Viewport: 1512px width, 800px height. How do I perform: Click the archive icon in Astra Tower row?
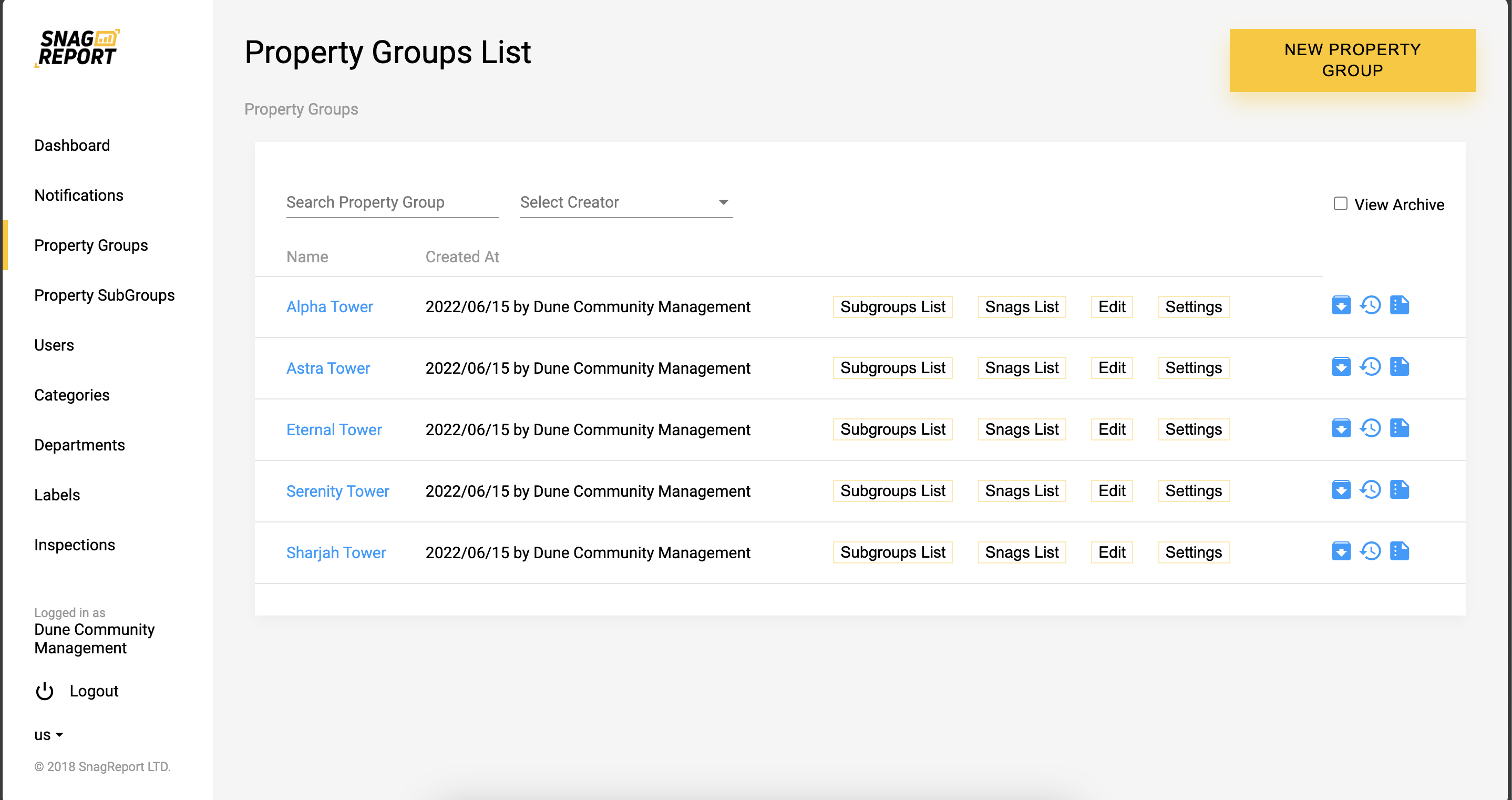1341,367
